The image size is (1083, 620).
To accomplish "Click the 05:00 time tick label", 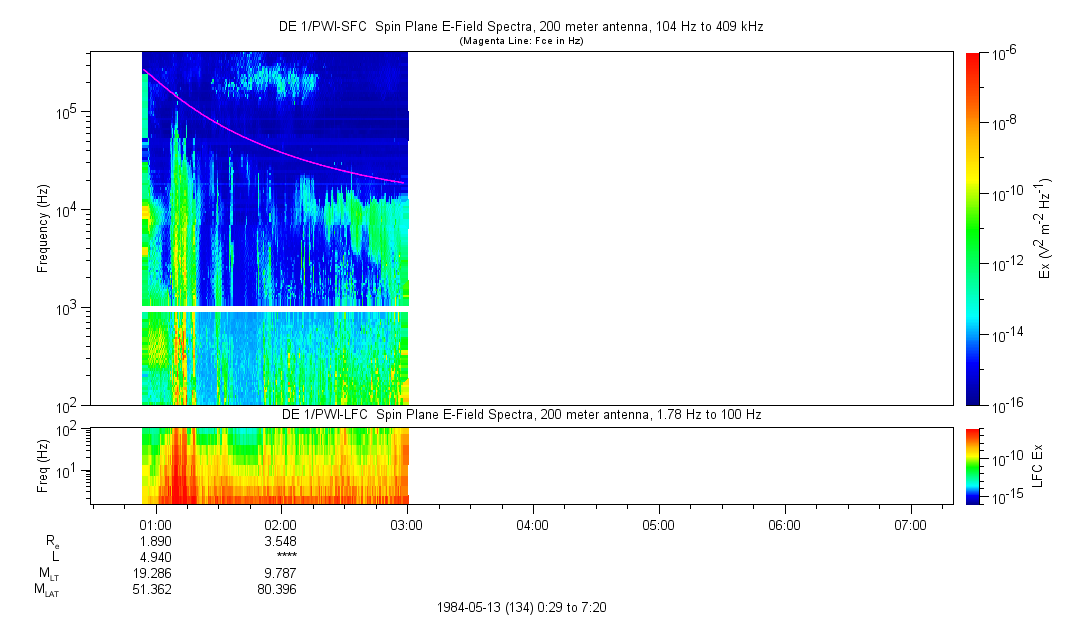I will pos(658,525).
